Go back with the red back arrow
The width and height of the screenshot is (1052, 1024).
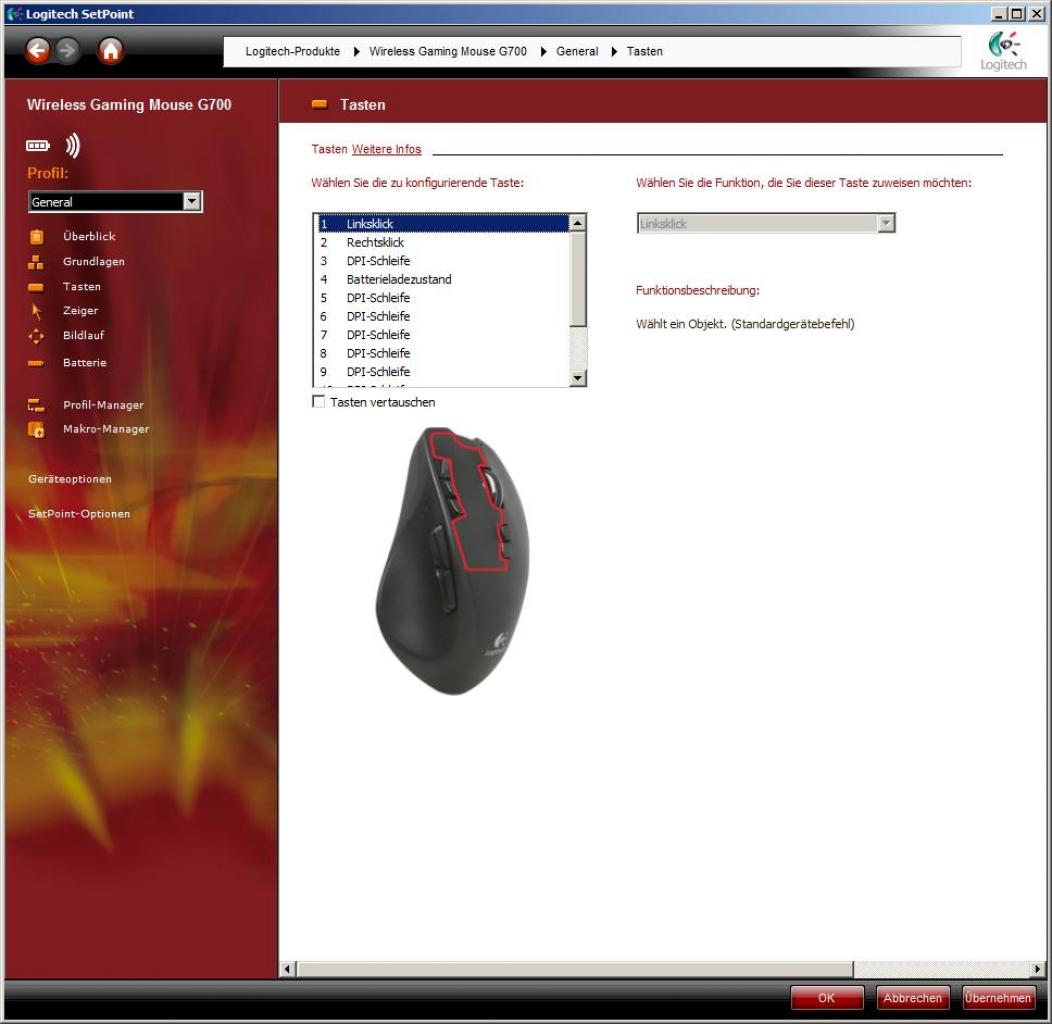pyautogui.click(x=38, y=50)
